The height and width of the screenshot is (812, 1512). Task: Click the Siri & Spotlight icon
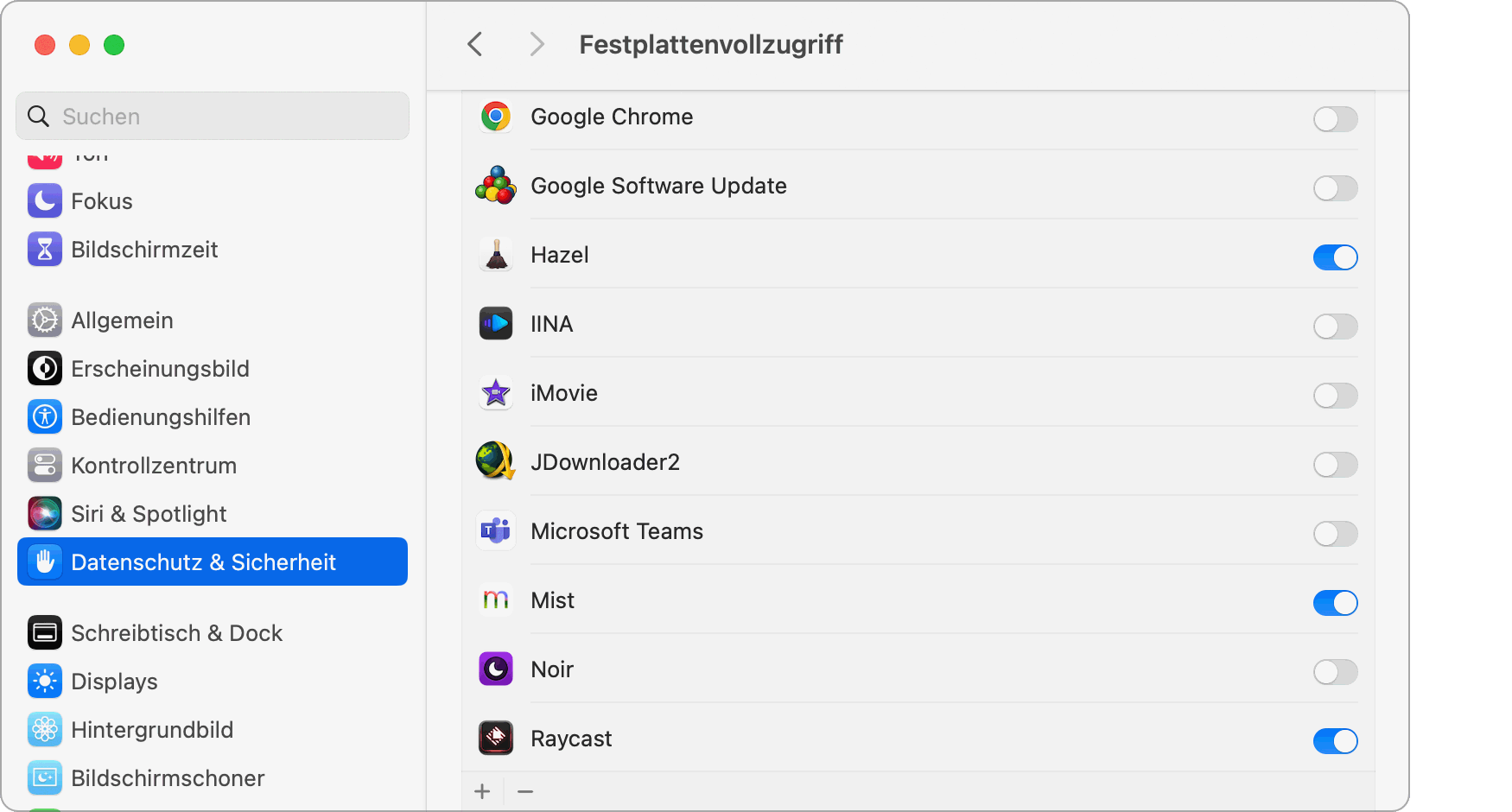click(45, 514)
